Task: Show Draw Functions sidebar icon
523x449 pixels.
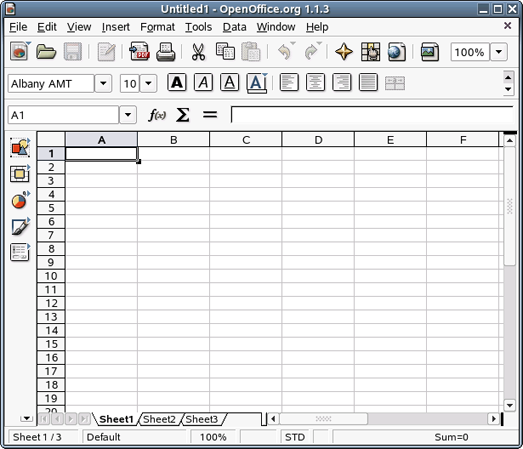Action: (20, 227)
